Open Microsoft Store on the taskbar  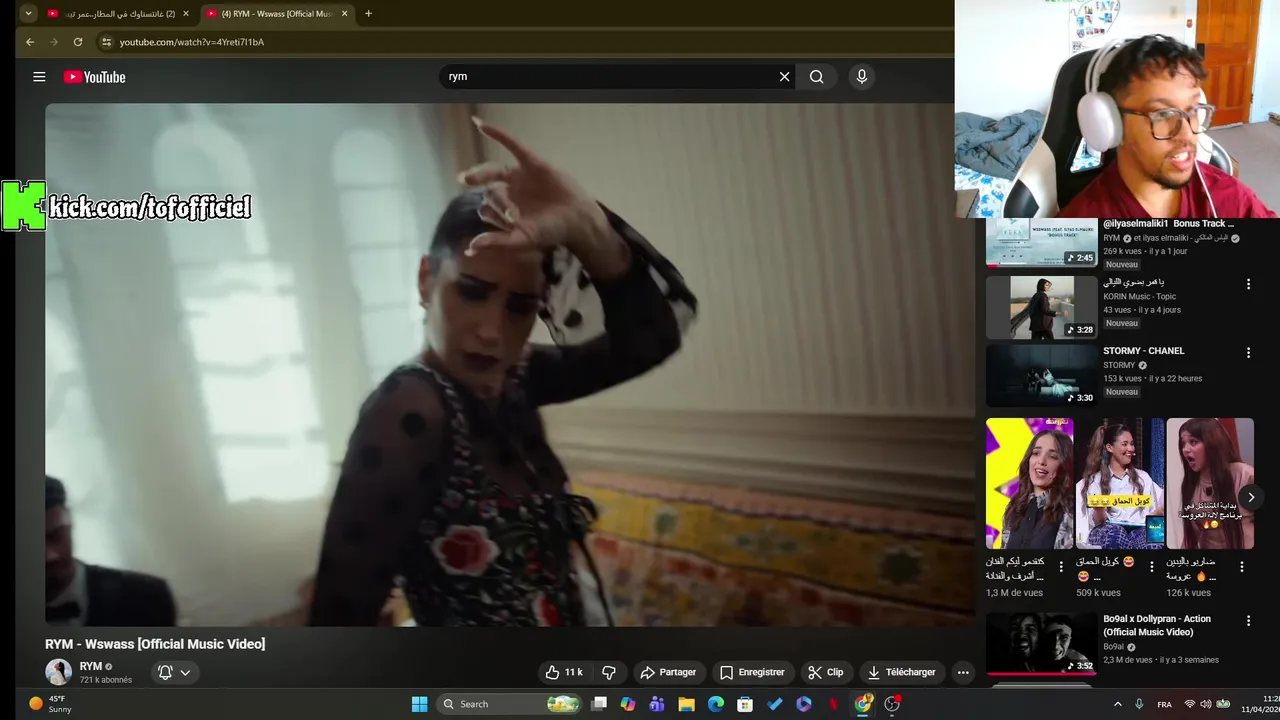point(745,704)
